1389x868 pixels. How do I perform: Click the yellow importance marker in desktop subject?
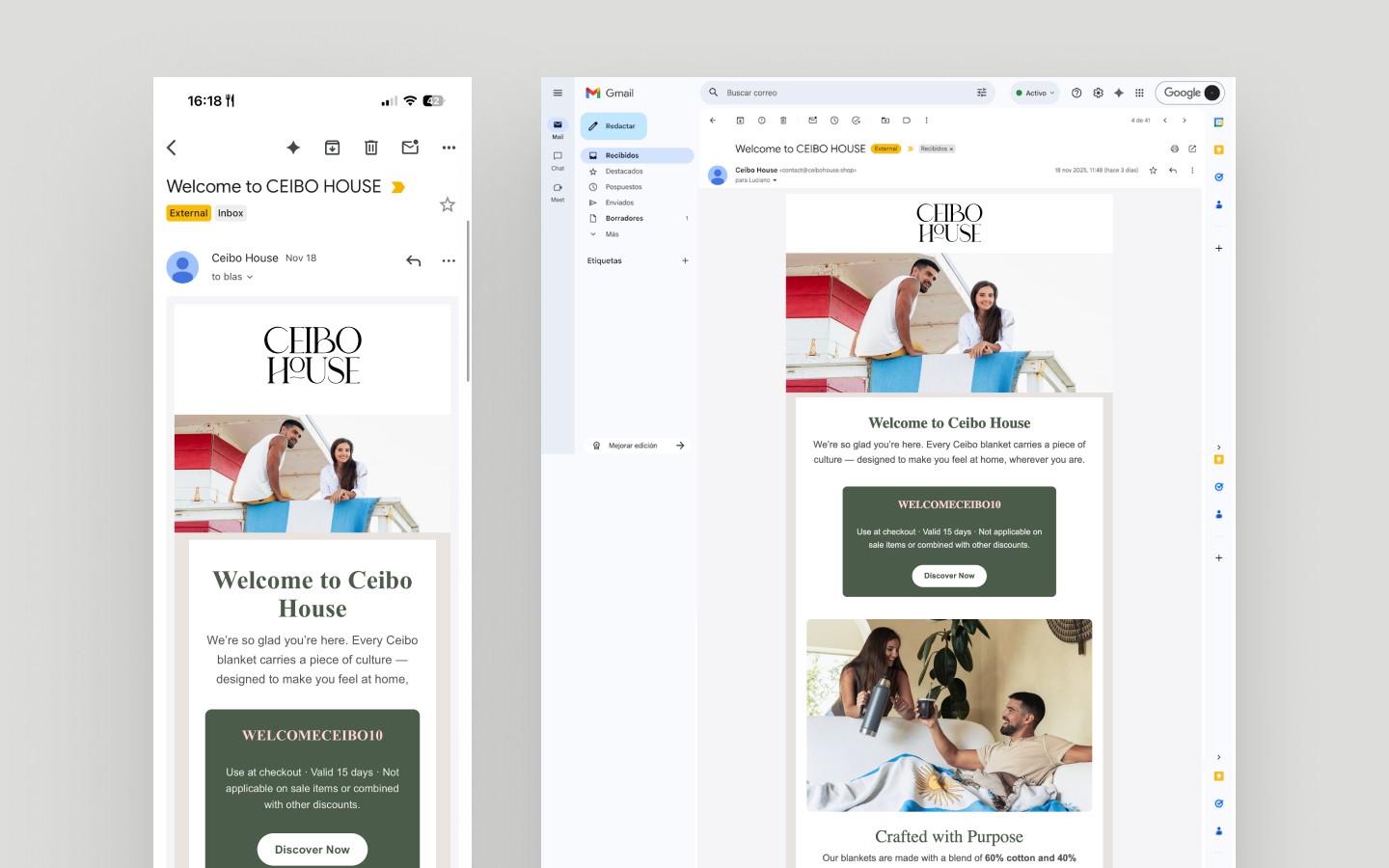tap(910, 149)
